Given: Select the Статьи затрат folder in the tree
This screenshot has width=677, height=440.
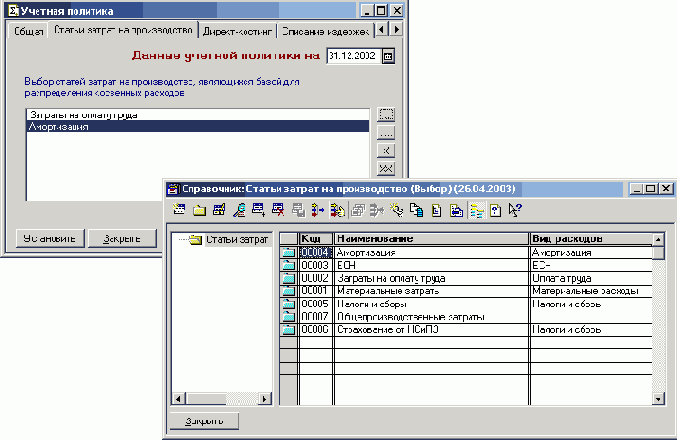Looking at the screenshot, I should [x=229, y=240].
